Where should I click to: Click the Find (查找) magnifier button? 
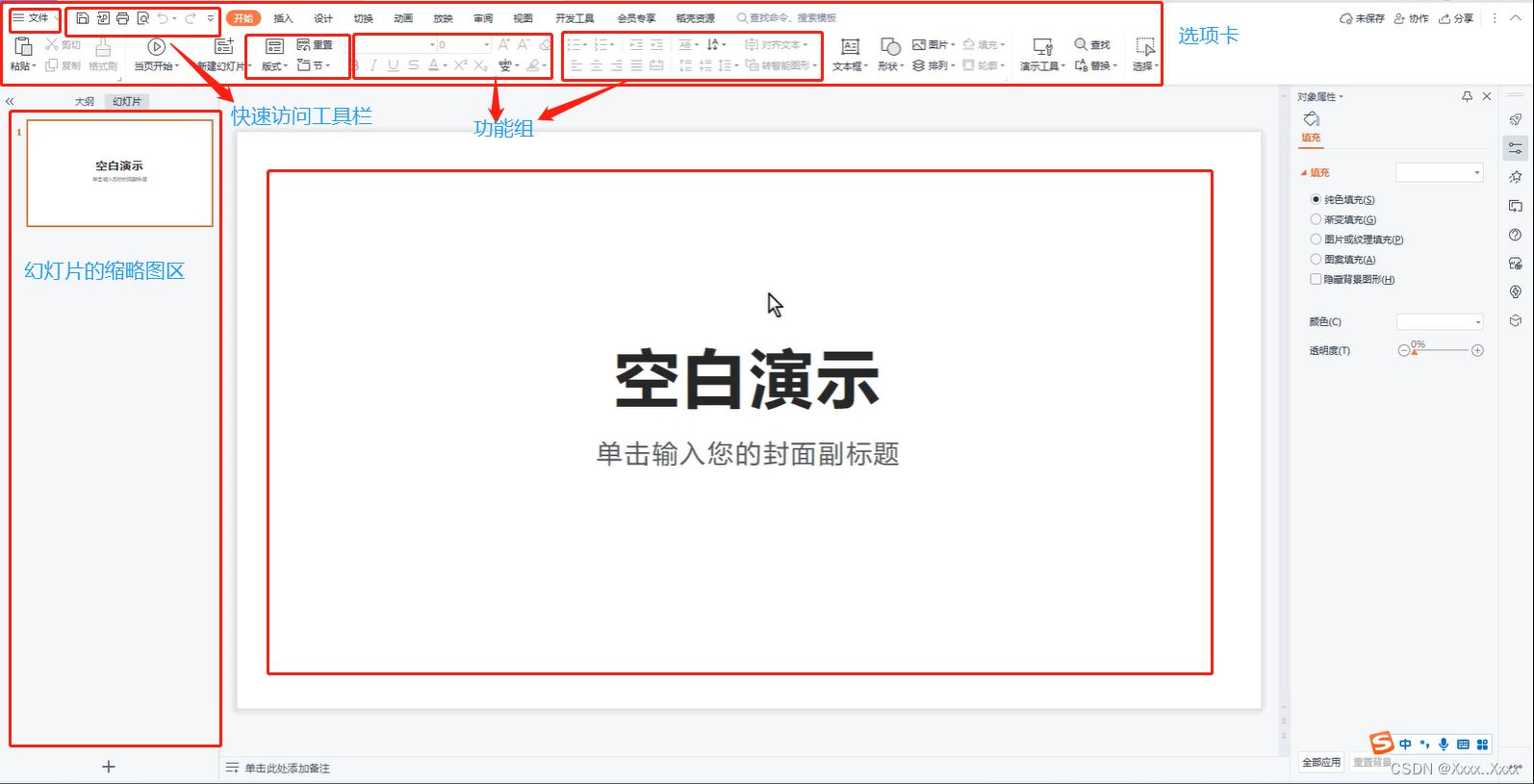(1092, 45)
